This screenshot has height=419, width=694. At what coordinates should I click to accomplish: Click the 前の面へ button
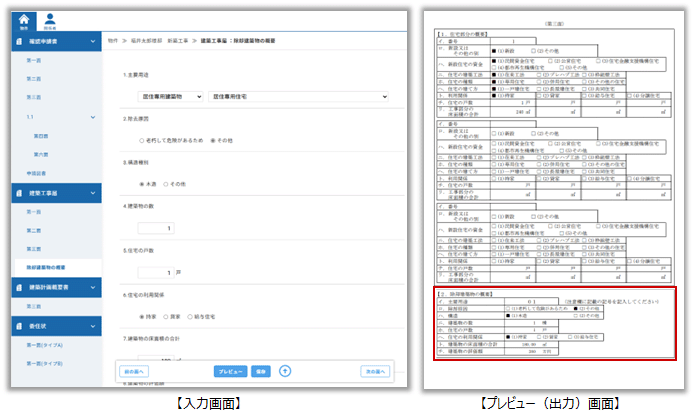134,372
